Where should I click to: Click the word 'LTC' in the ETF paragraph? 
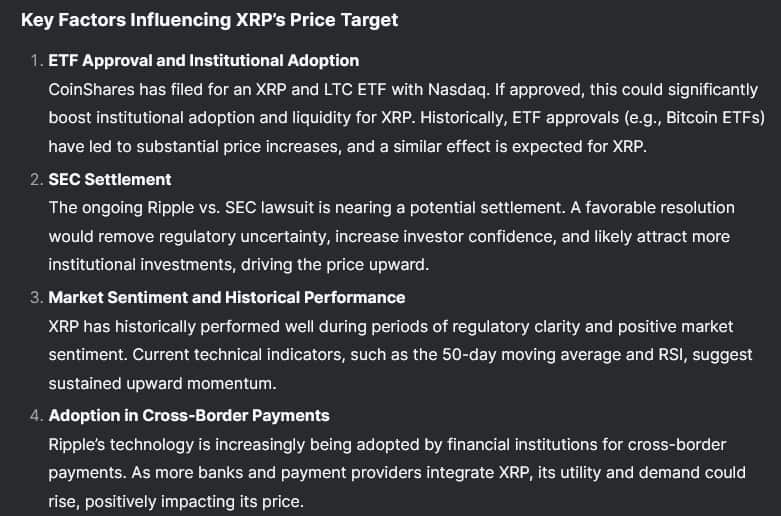pos(331,89)
